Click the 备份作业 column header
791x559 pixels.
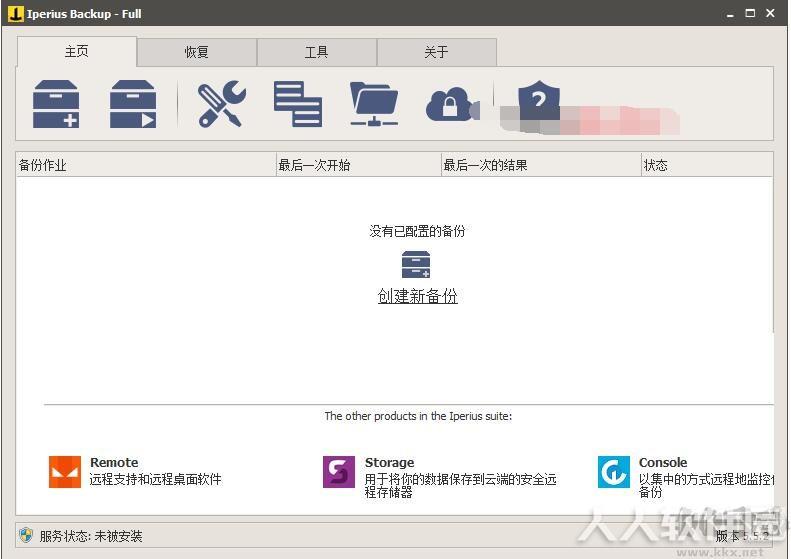[146, 165]
